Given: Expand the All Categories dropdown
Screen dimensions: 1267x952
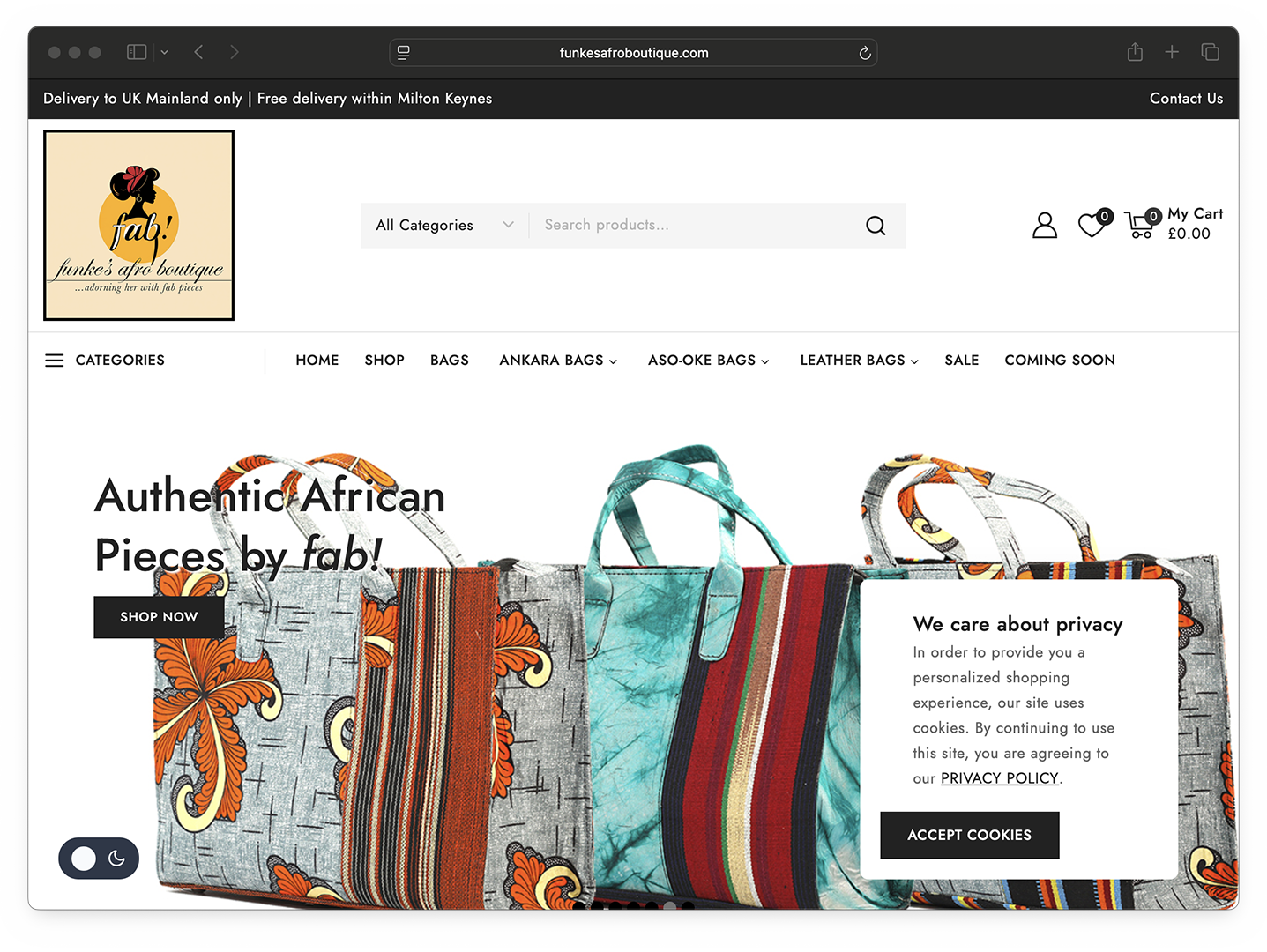Looking at the screenshot, I should point(444,226).
